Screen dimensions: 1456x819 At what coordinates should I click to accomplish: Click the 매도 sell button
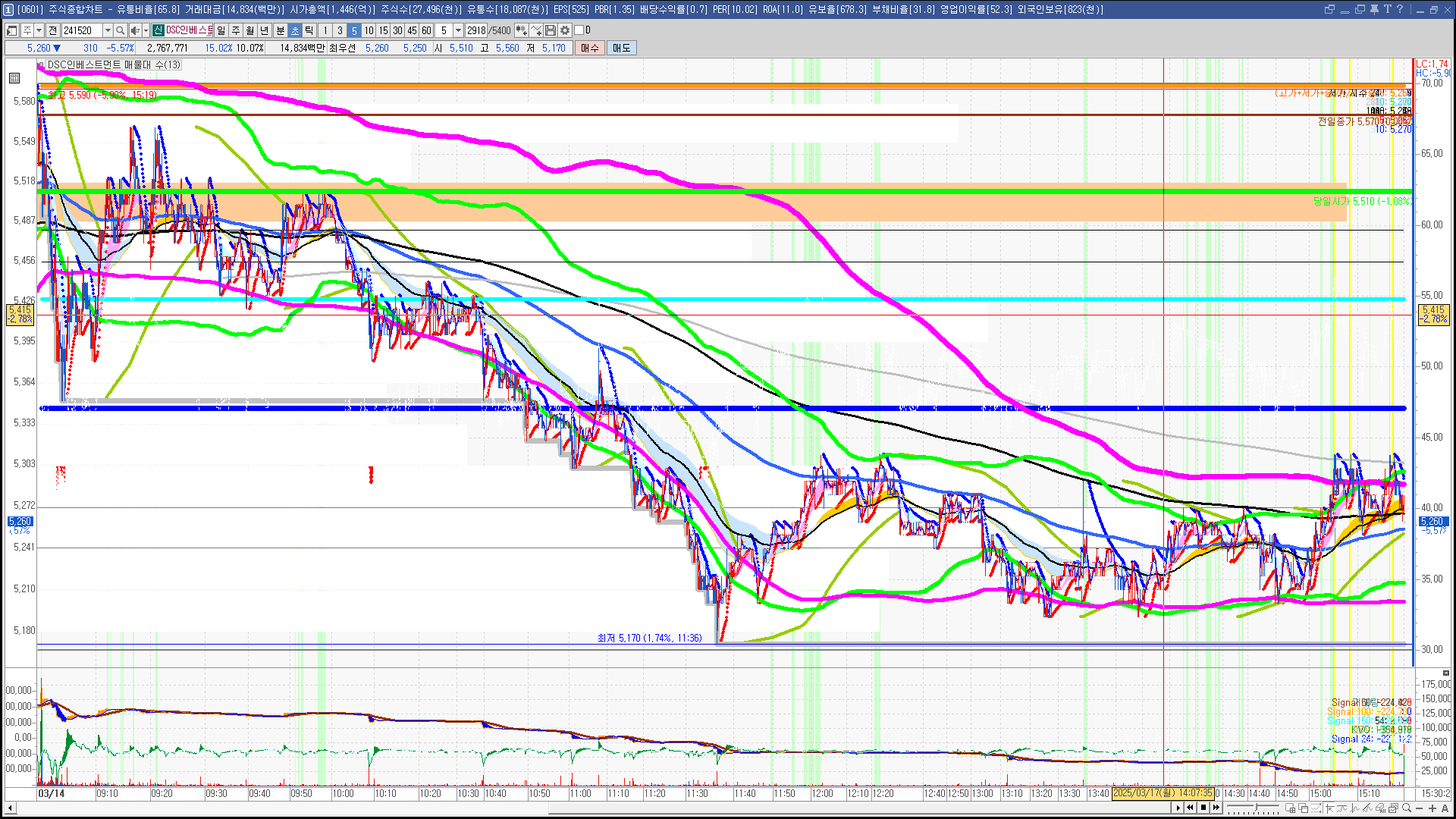click(x=622, y=48)
